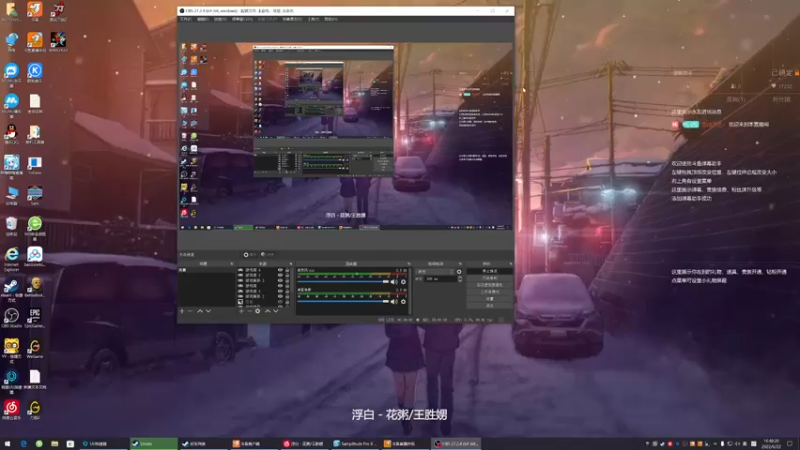Image resolution: width=800 pixels, height=450 pixels.
Task: Adjust volume slider of second mixer track
Action: [343, 302]
